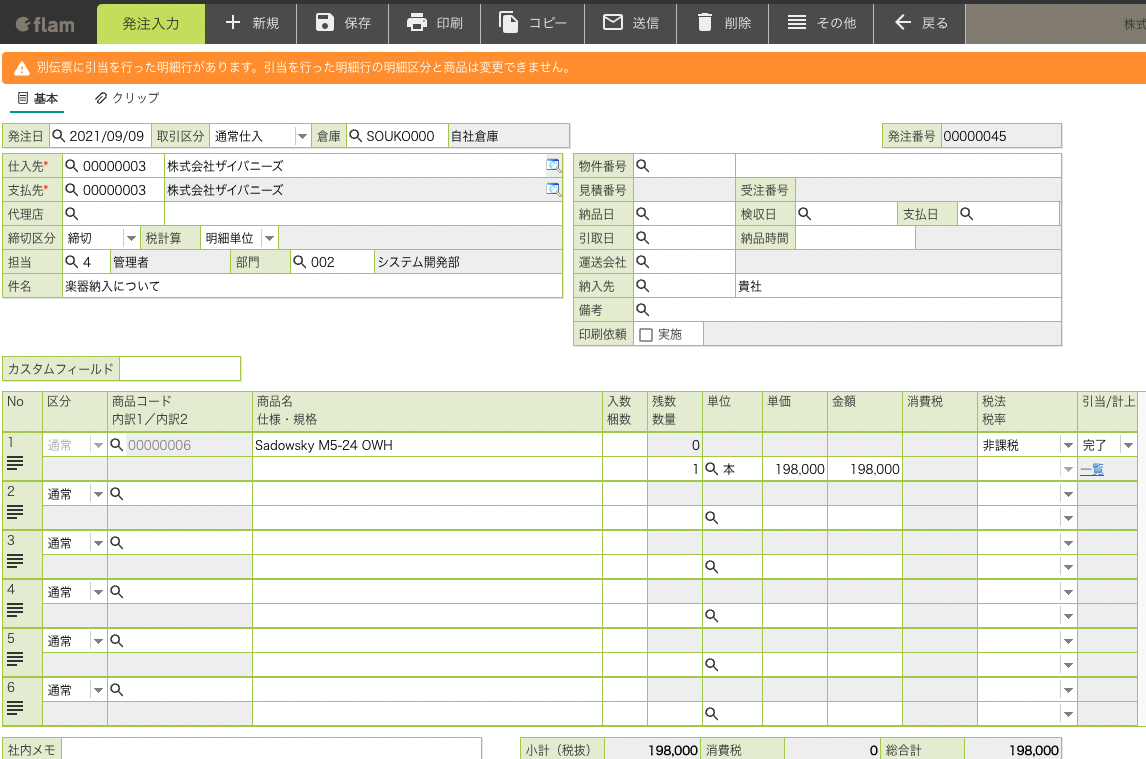Viewport: 1146px width, 759px height.
Task: Search 納入先 with magnifier icon
Action: pos(642,286)
